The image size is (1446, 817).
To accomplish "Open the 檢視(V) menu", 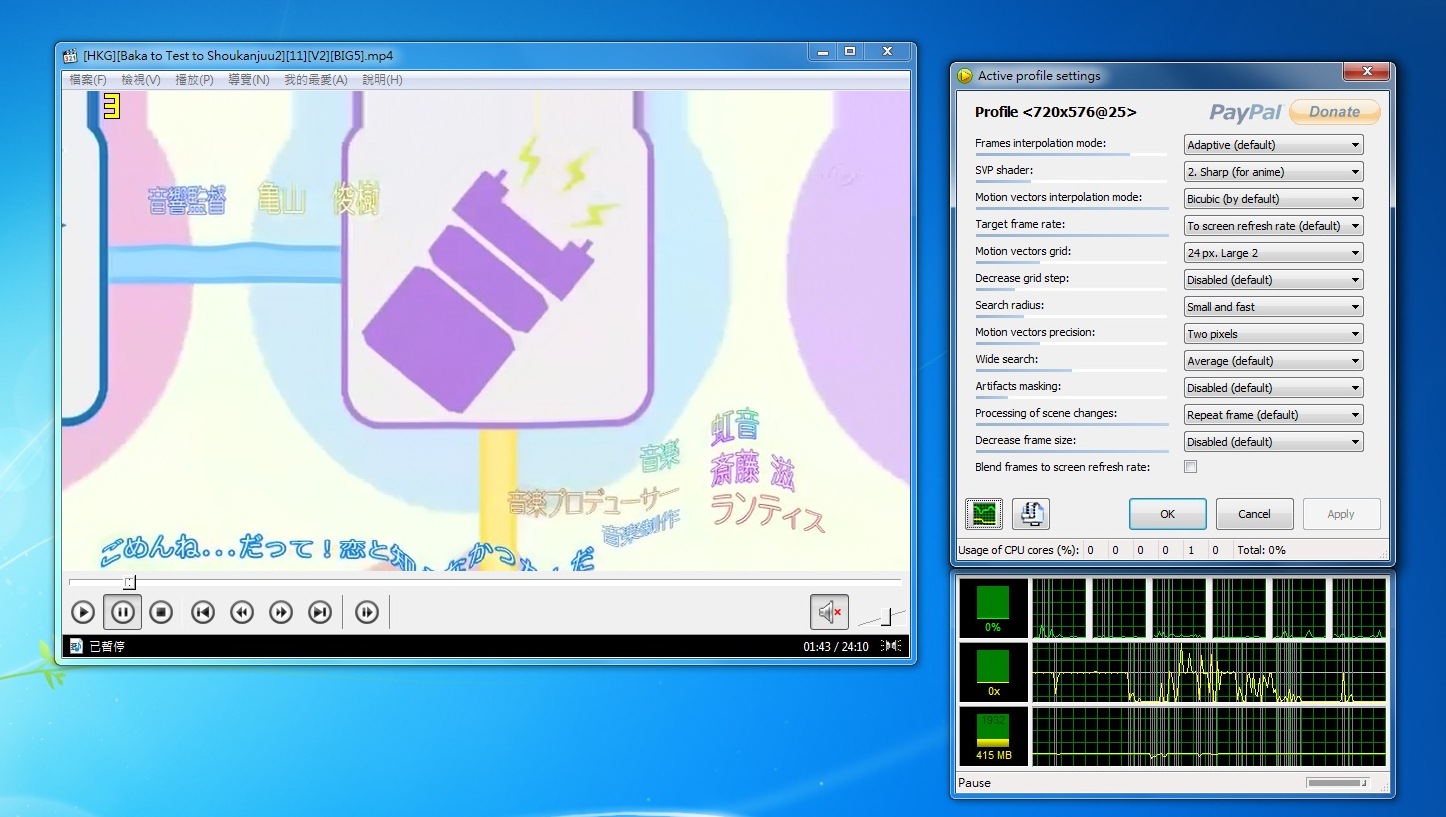I will (x=141, y=80).
